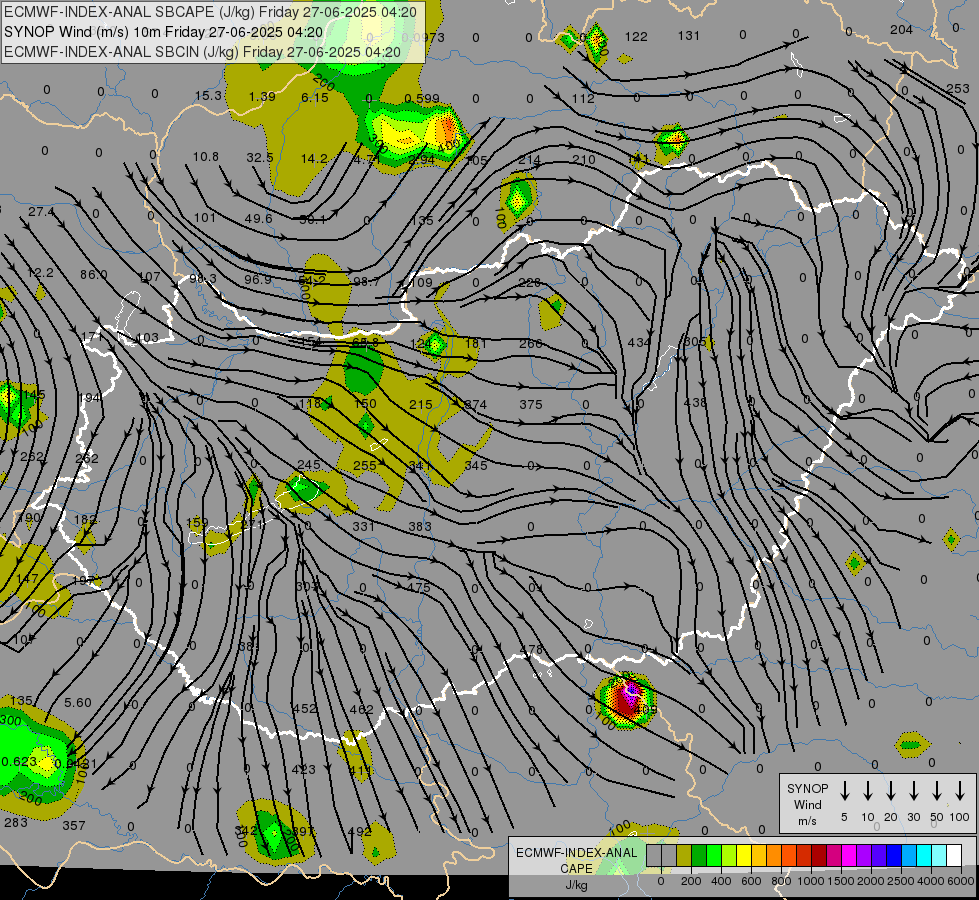The width and height of the screenshot is (979, 900).
Task: Click the 1500 colorbar tick label
Action: 841,881
